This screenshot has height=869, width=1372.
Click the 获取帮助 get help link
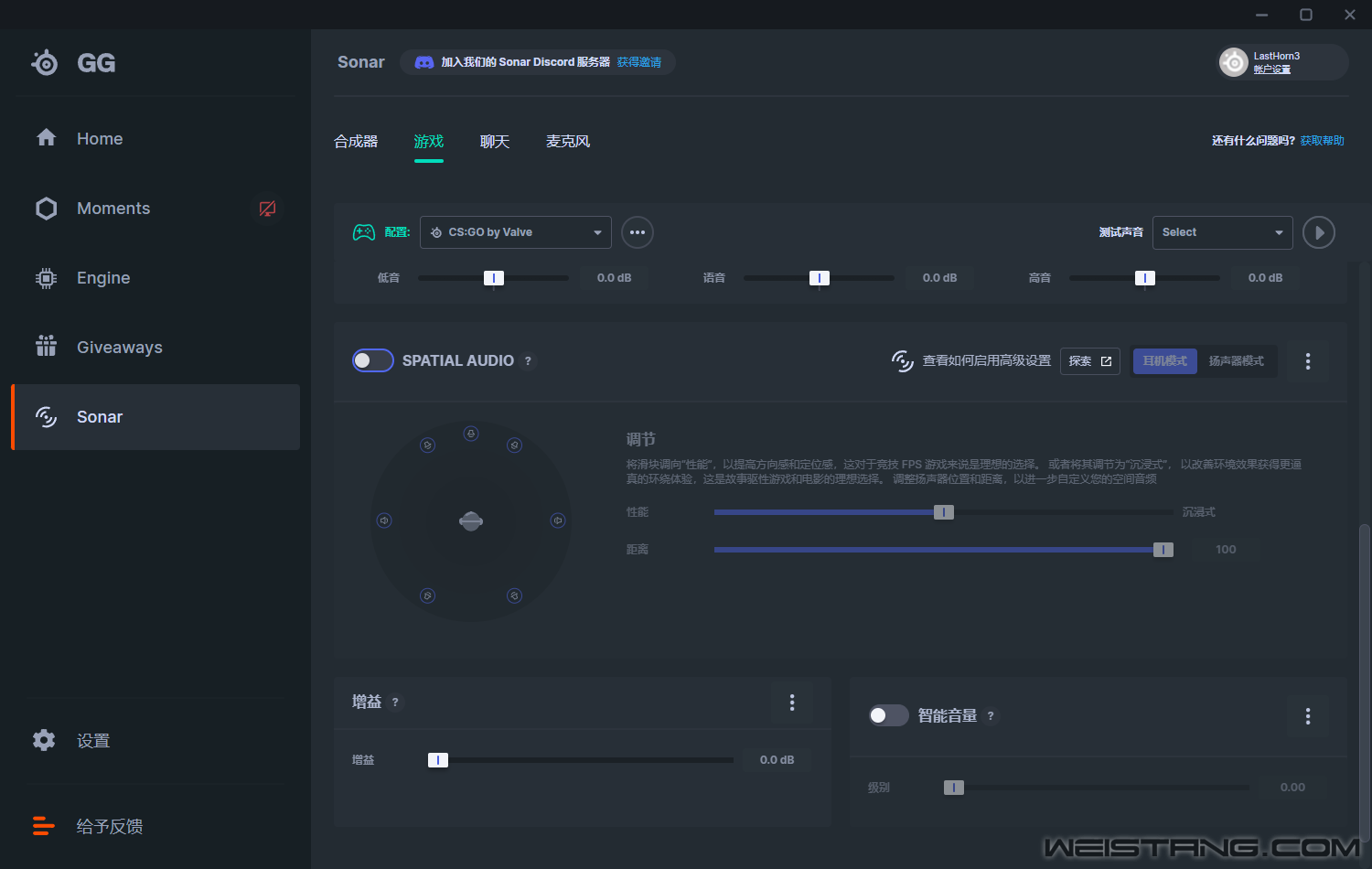click(x=1322, y=141)
